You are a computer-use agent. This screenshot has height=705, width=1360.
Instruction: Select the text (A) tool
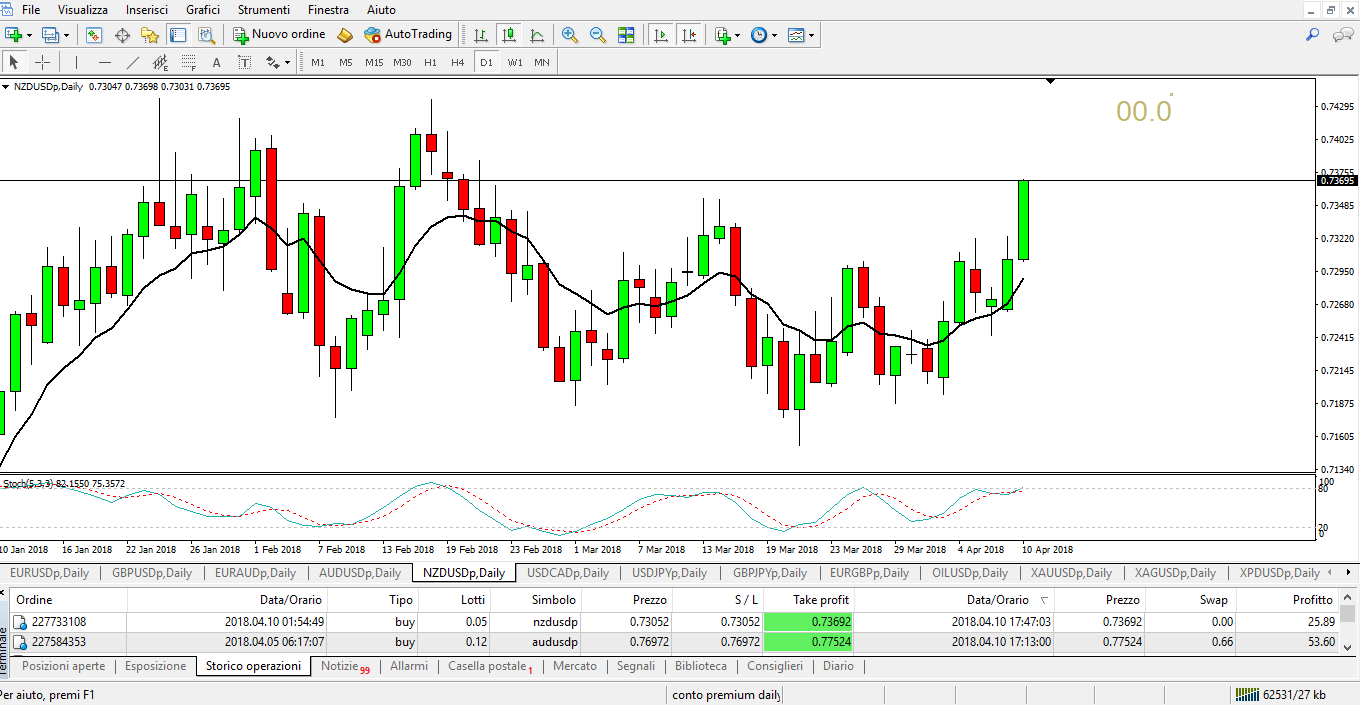[216, 62]
